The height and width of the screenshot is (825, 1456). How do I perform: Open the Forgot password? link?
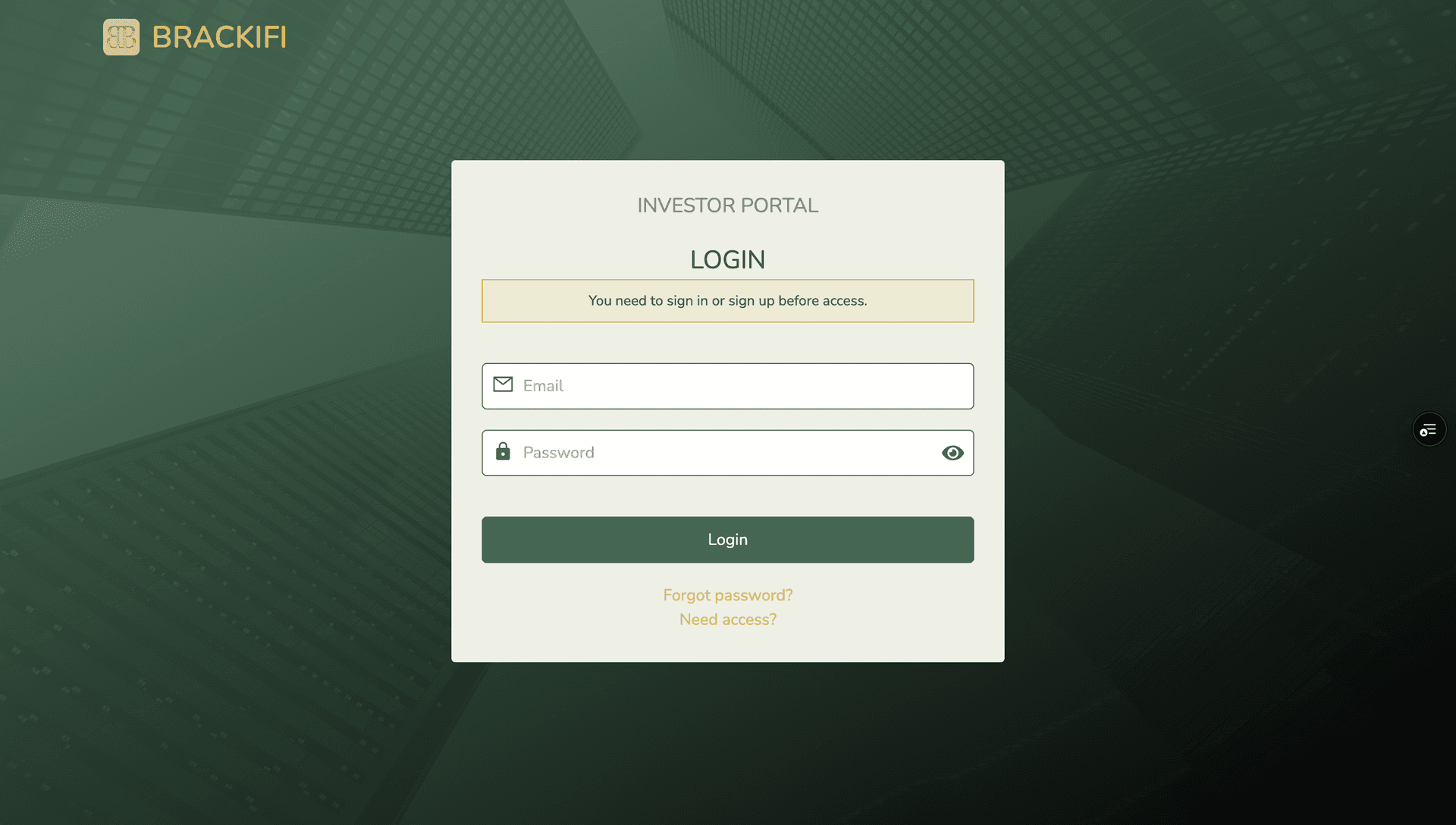pyautogui.click(x=728, y=595)
